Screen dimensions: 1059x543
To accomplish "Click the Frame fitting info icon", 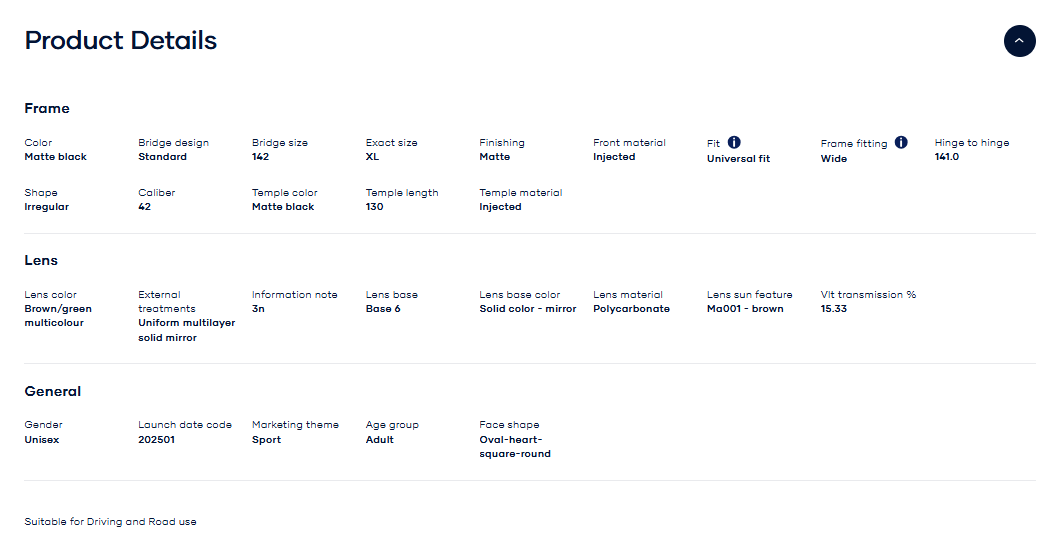I will click(x=901, y=143).
